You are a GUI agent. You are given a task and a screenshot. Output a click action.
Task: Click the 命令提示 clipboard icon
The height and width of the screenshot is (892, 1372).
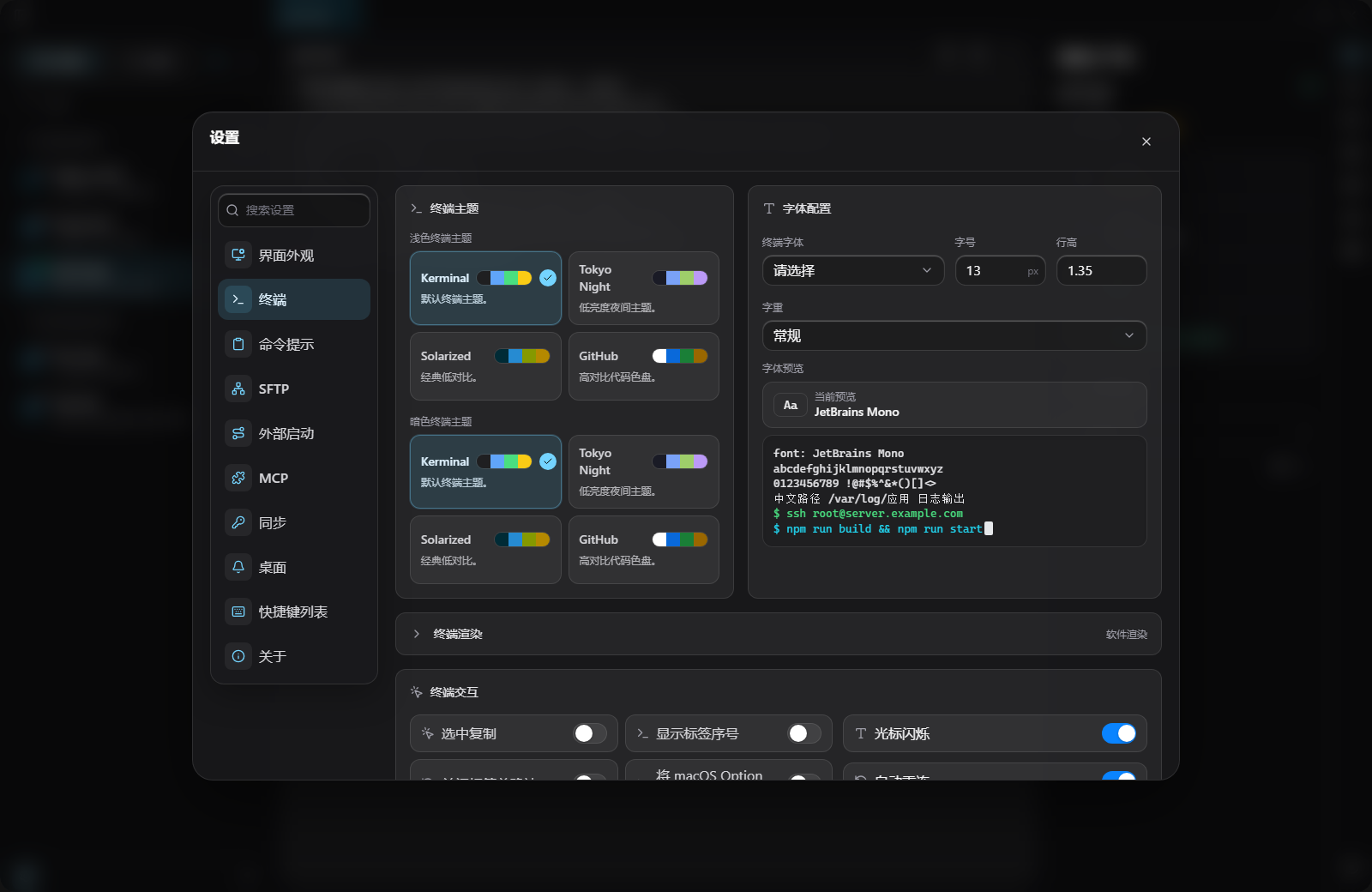(x=238, y=344)
